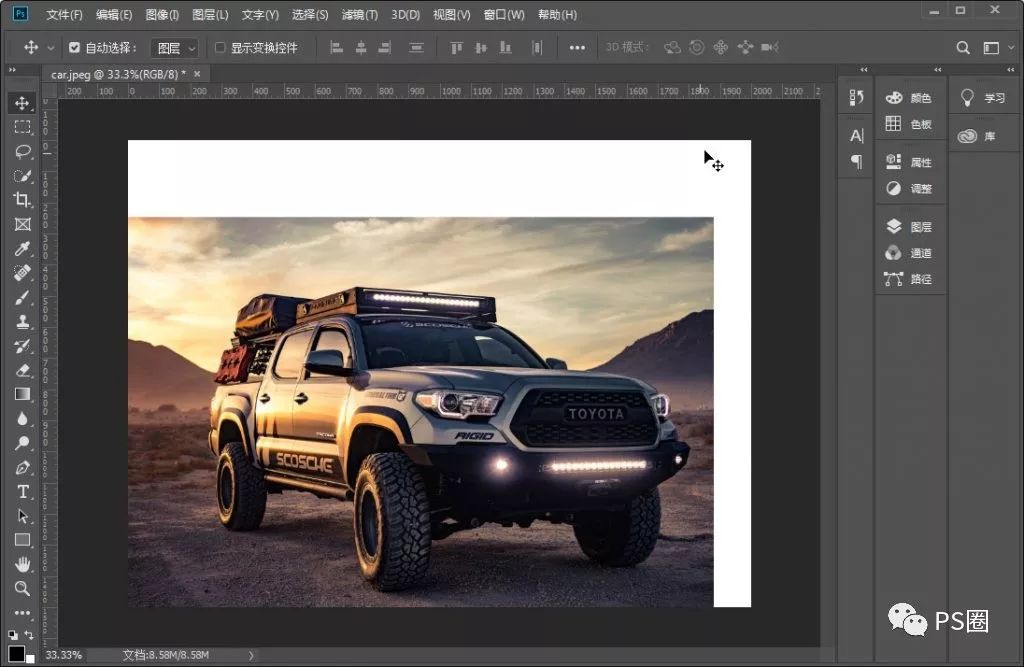
Task: Select the Rectangle shape tool
Action: click(22, 540)
